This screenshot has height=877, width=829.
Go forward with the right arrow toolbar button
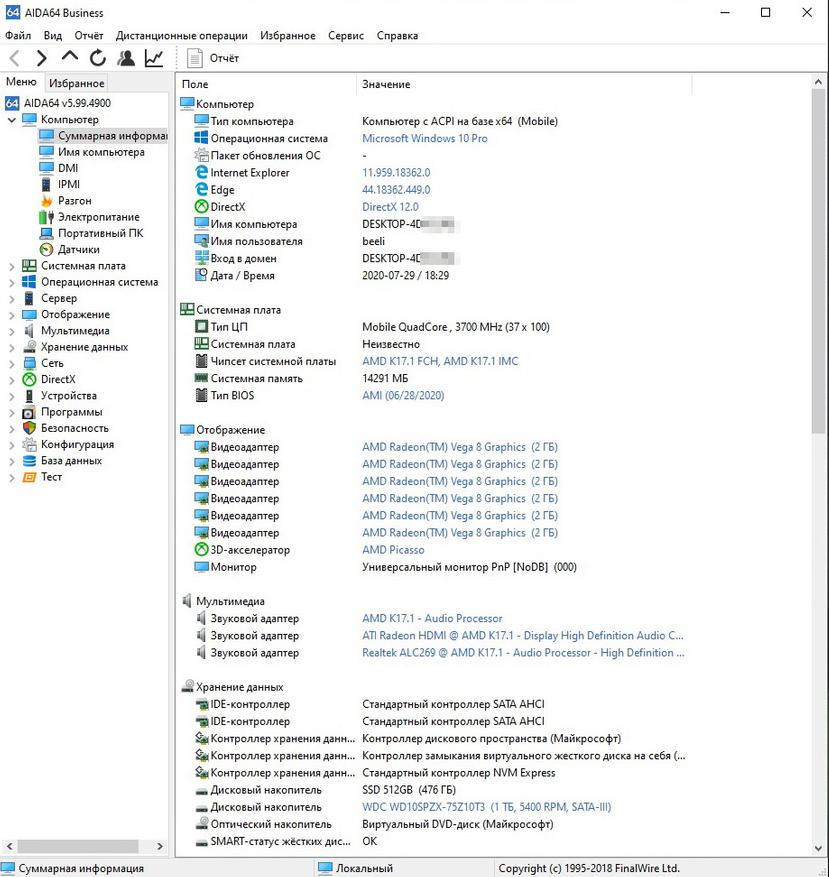tap(41, 58)
